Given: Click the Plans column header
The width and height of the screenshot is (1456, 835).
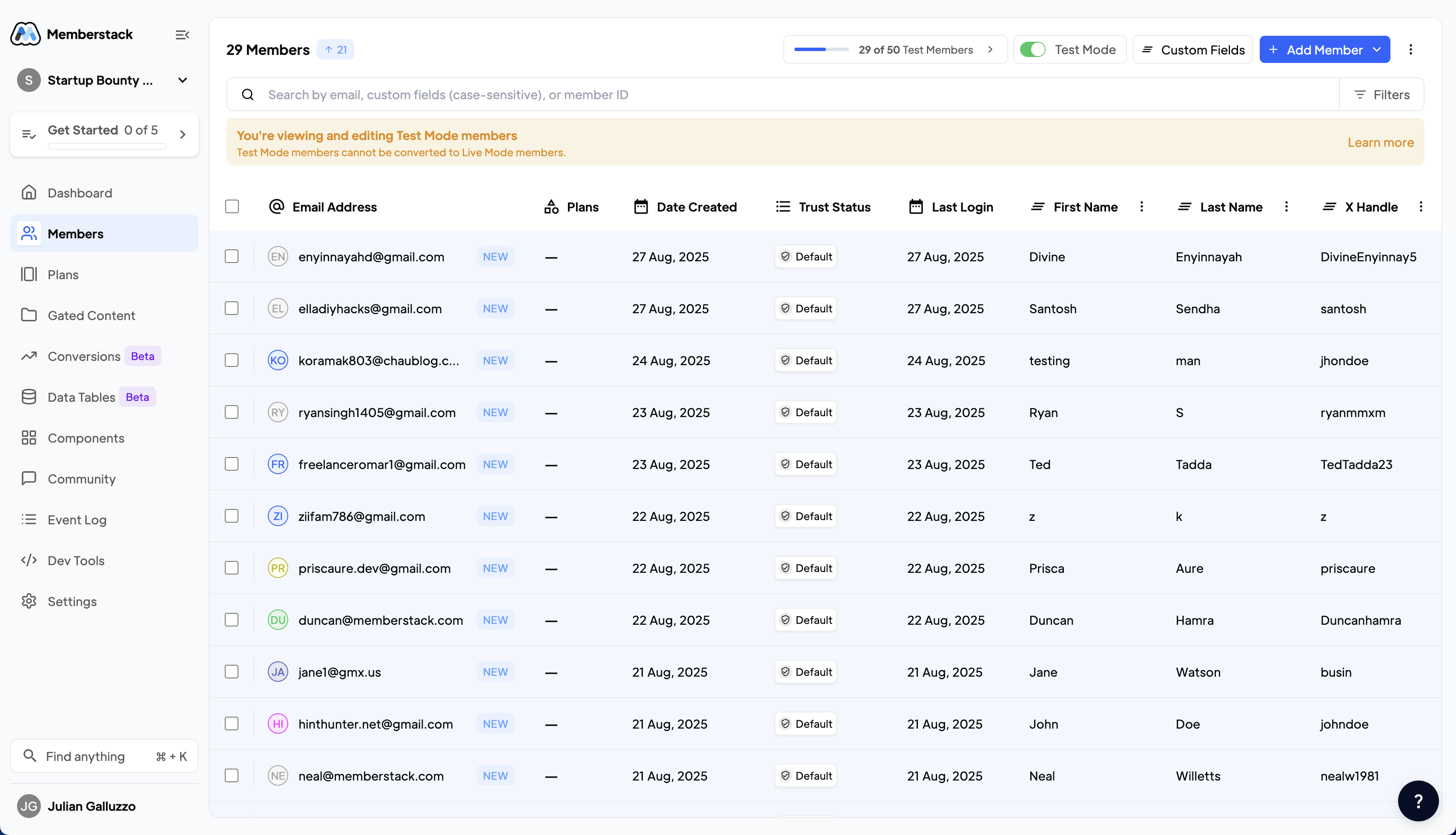Looking at the screenshot, I should (571, 207).
